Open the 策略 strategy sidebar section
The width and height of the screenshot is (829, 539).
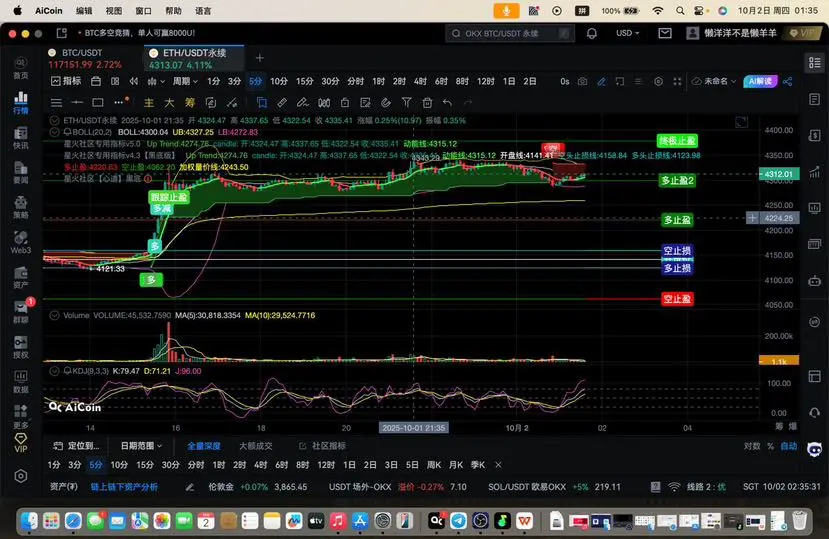coord(21,207)
